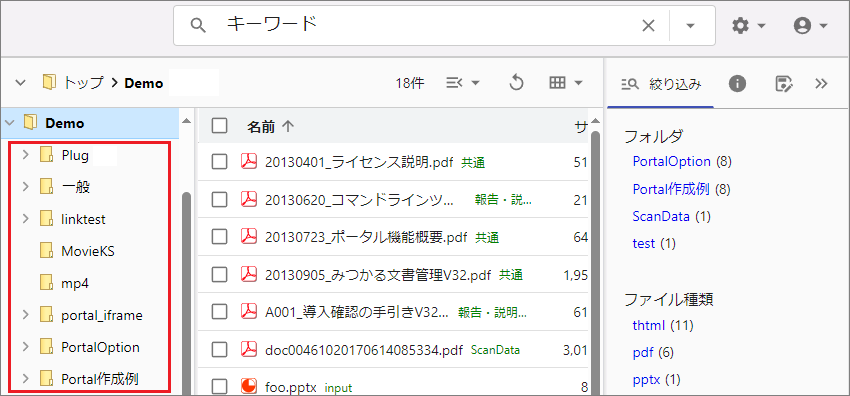Click the search magnifier icon
The height and width of the screenshot is (396, 850).
point(199,25)
